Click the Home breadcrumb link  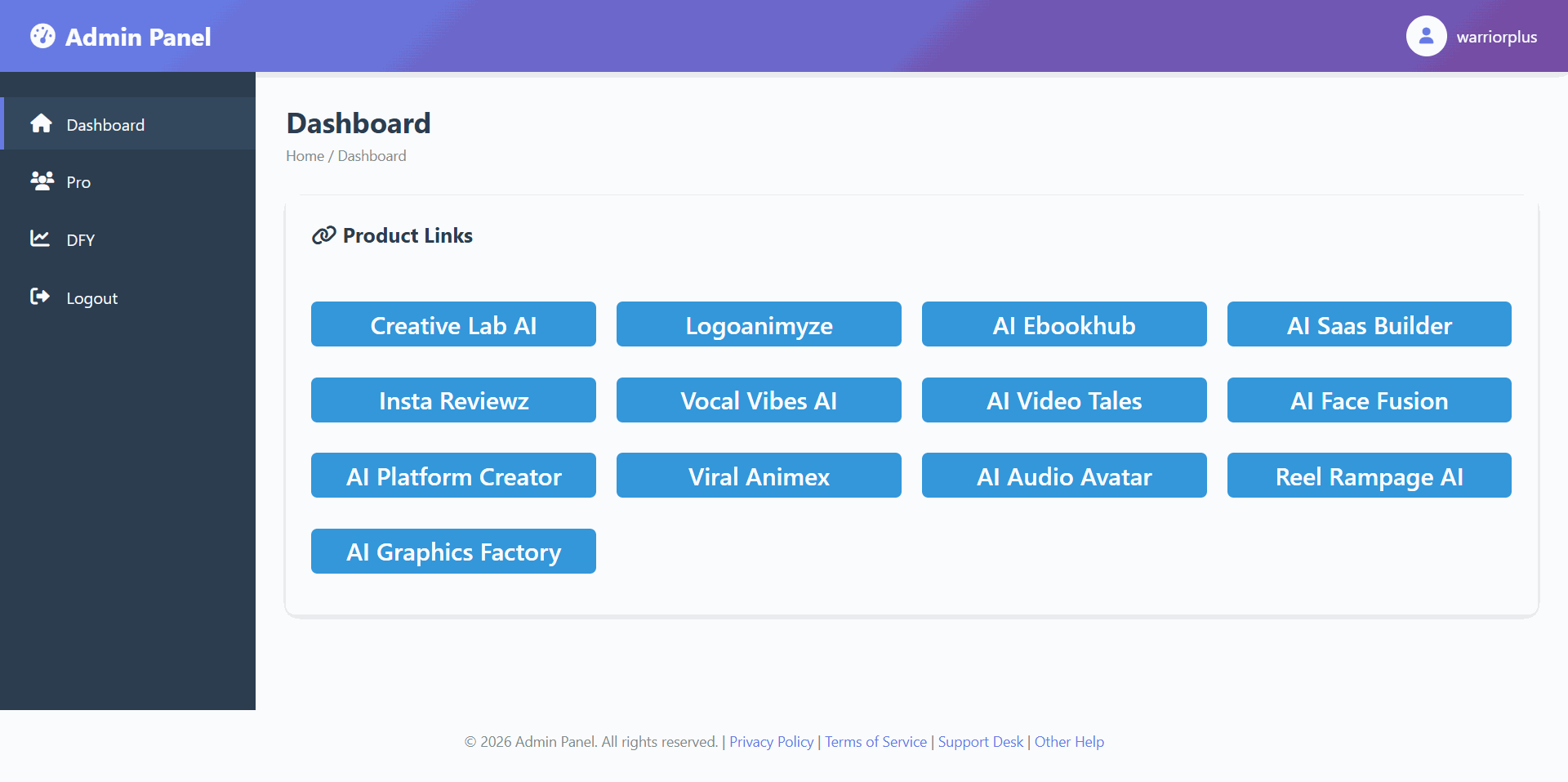[305, 156]
